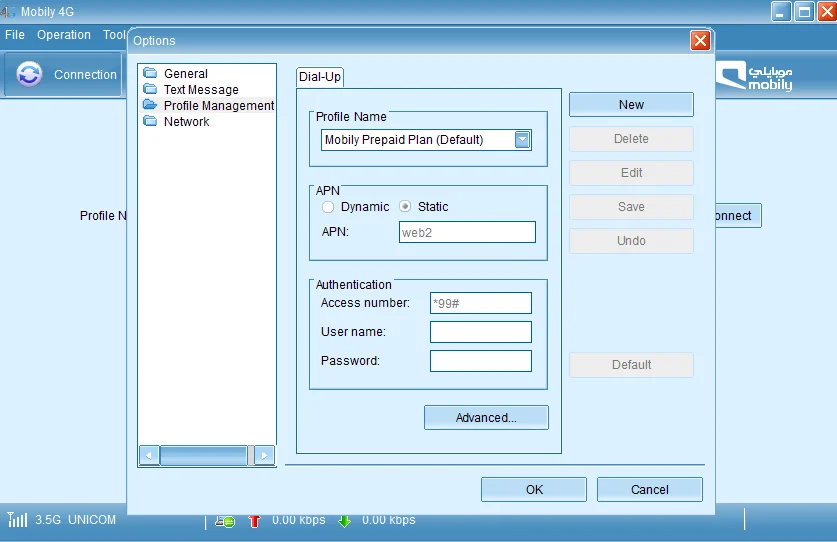The height and width of the screenshot is (542, 837).
Task: Click the tree scrollbar left arrow
Action: [x=149, y=455]
